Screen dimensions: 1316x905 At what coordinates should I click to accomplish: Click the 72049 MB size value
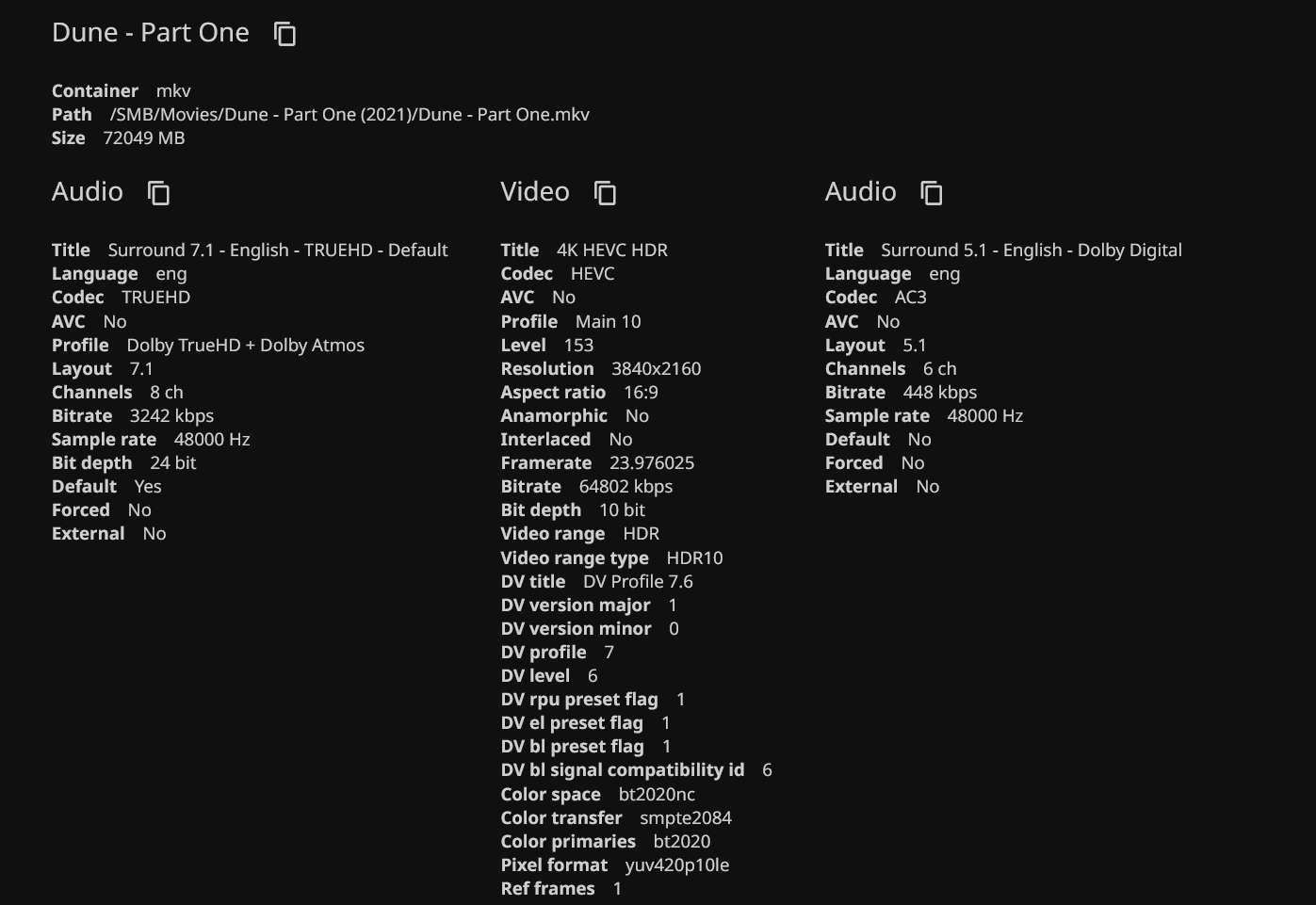143,138
